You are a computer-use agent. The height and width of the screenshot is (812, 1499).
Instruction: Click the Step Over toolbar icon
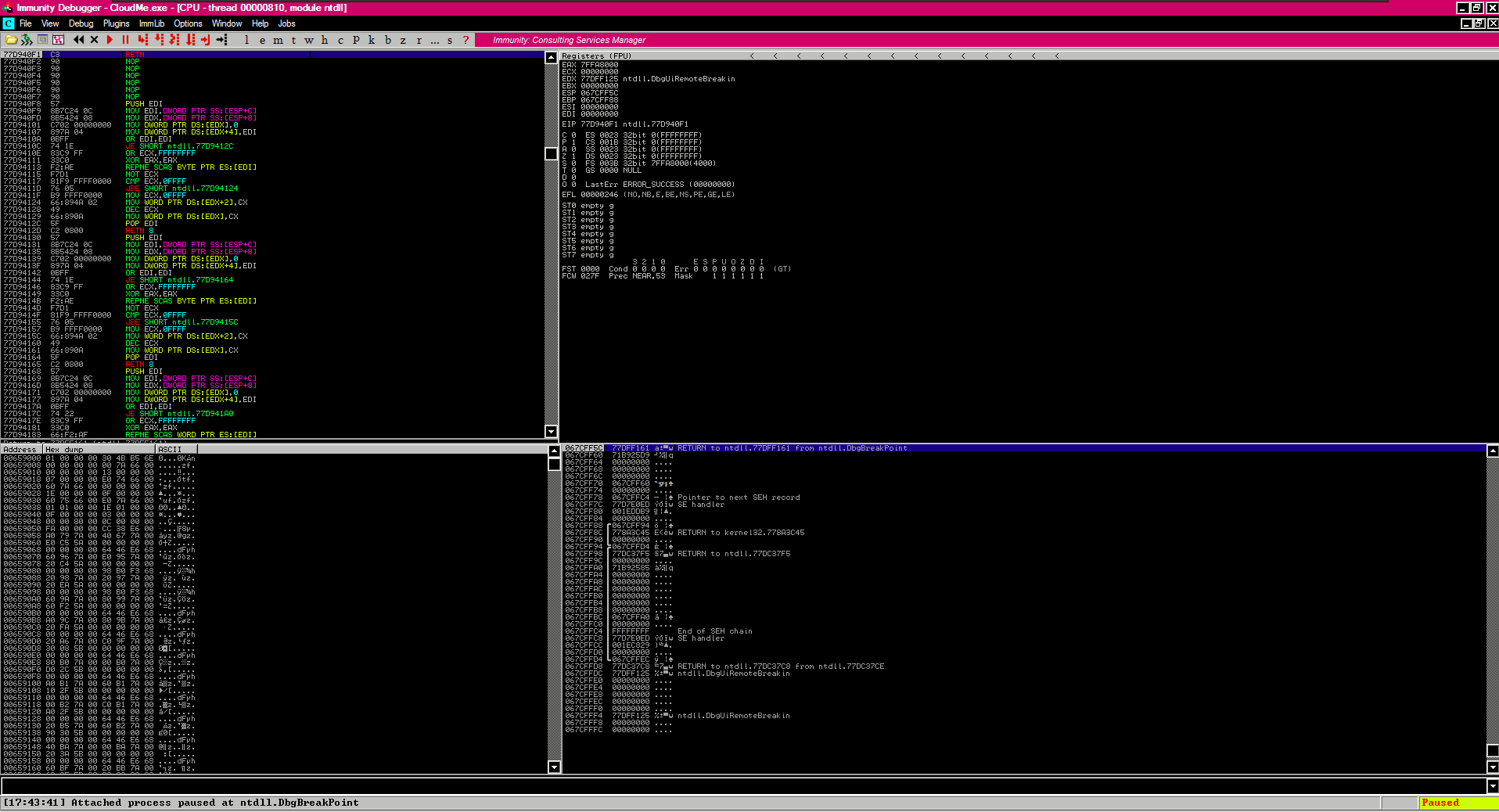159,40
